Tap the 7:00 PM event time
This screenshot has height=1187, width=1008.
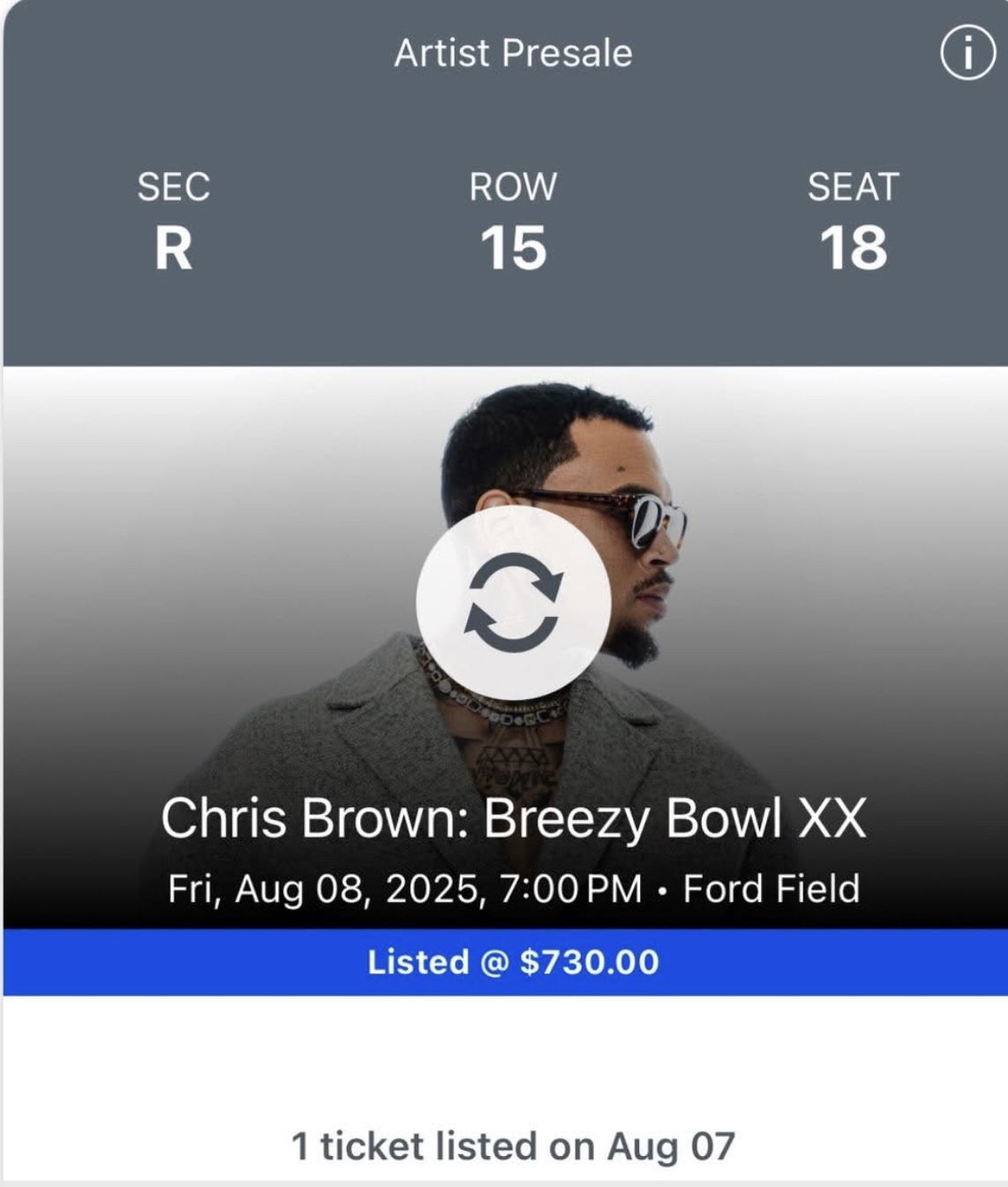(x=570, y=888)
